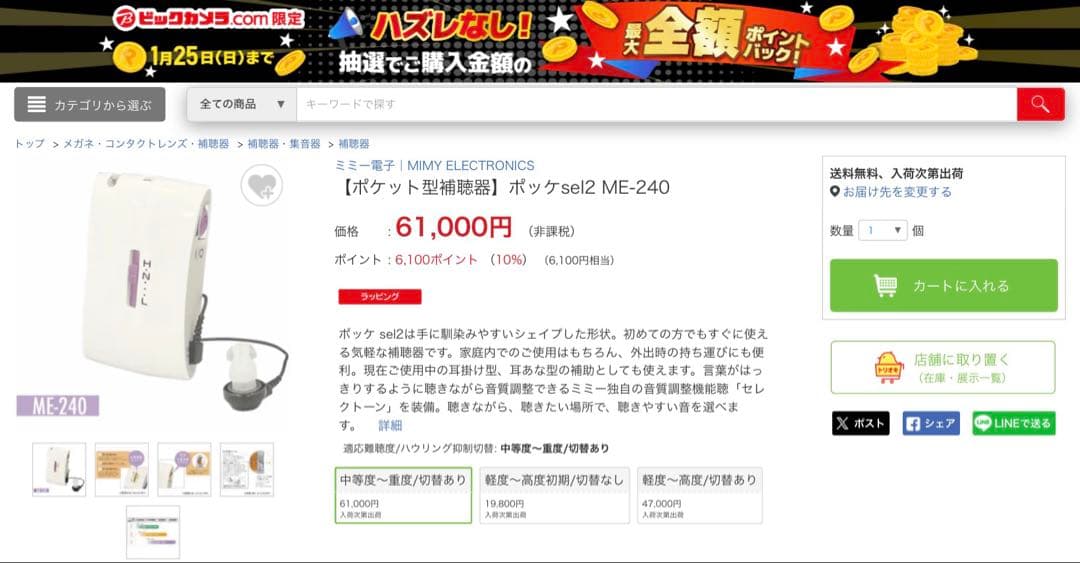Open the ミミー電子 MIMY ELECTRONICS brand link
The image size is (1080, 563).
click(434, 165)
